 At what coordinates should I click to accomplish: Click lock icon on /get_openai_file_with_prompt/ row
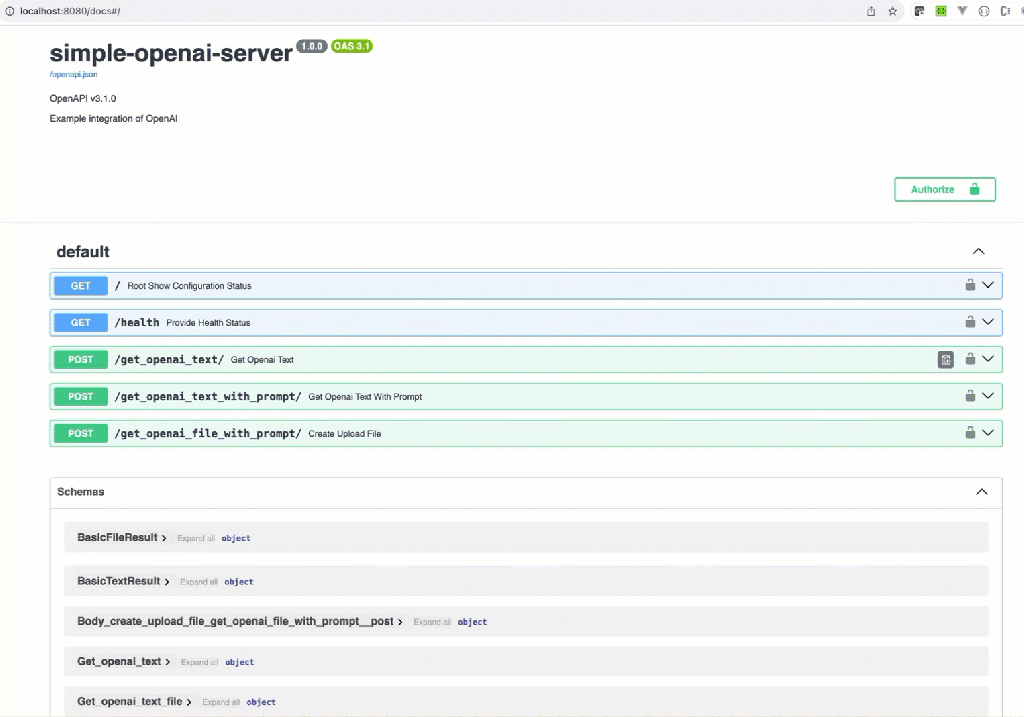coord(970,433)
